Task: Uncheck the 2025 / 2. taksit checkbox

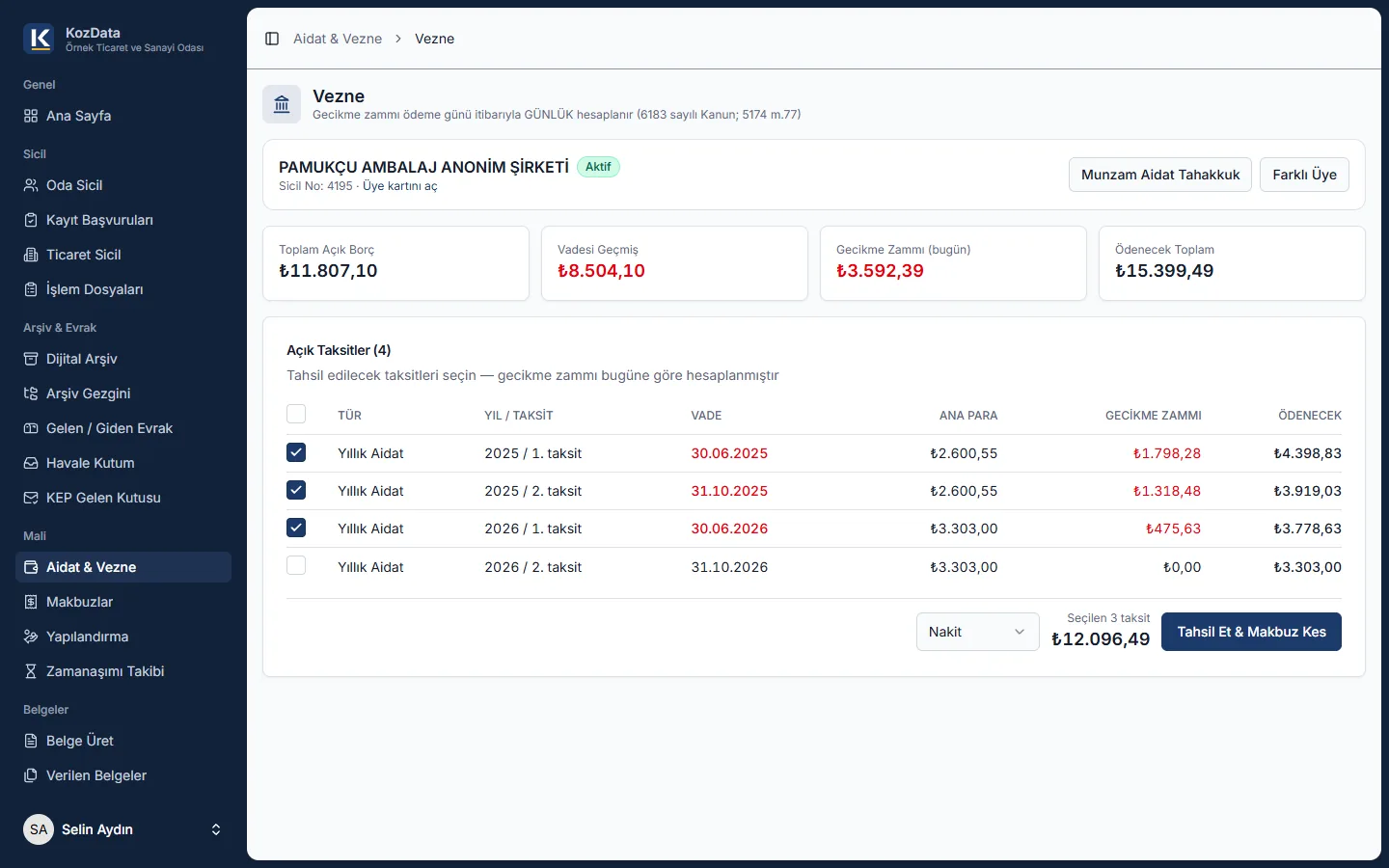Action: pyautogui.click(x=296, y=490)
